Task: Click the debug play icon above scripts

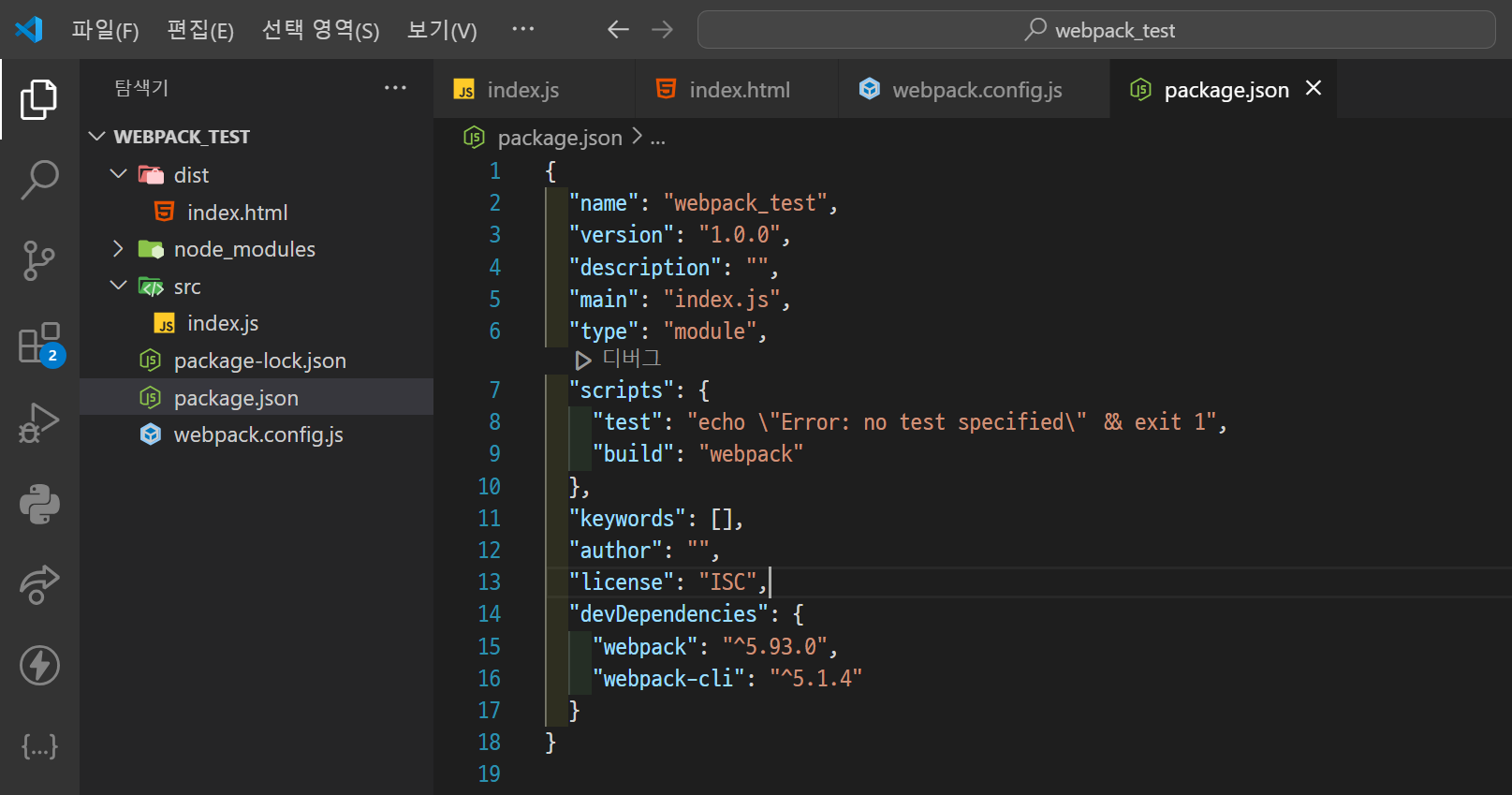Action: (x=582, y=361)
